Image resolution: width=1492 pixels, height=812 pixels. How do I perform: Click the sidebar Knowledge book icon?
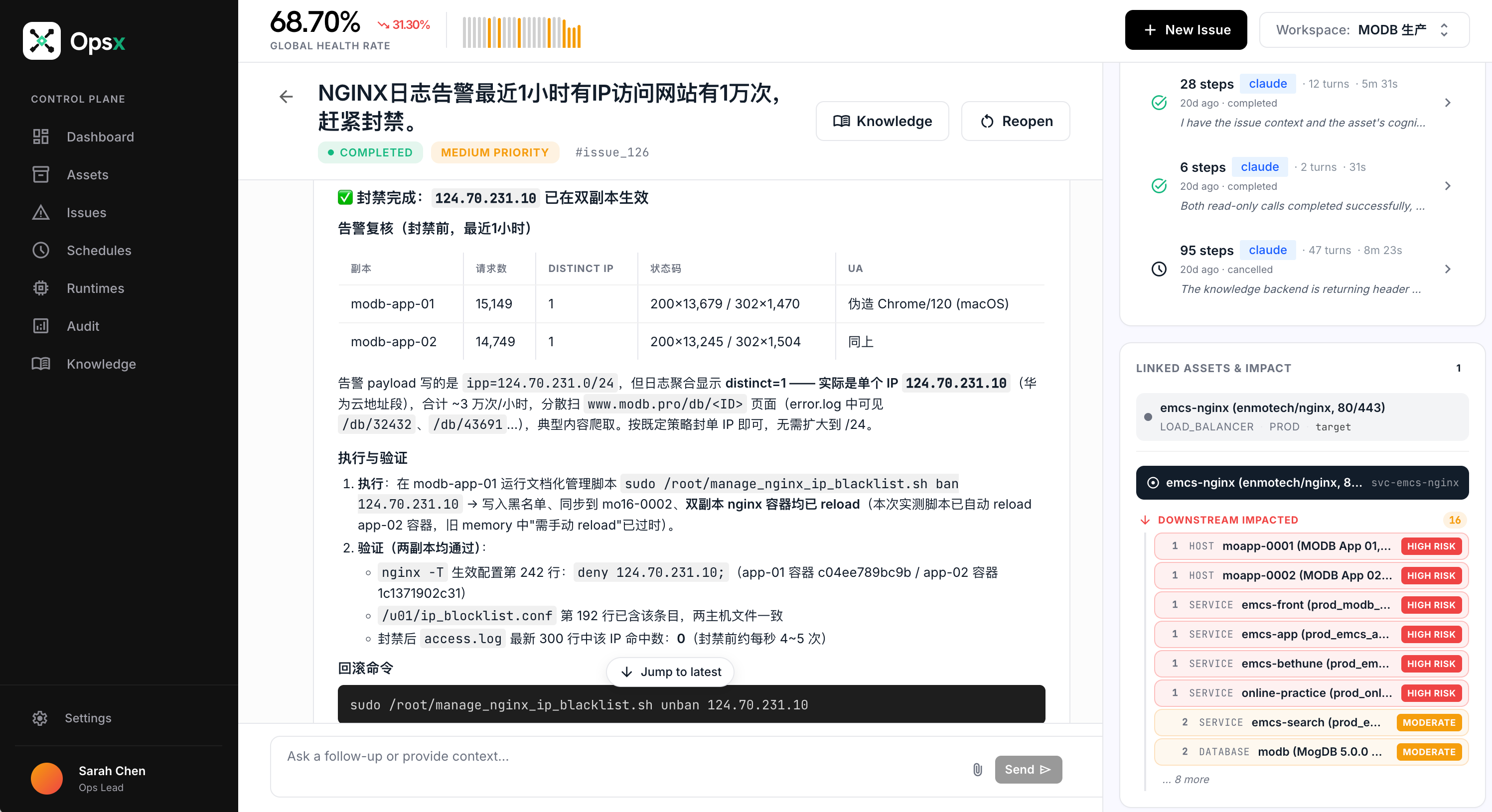pos(40,364)
